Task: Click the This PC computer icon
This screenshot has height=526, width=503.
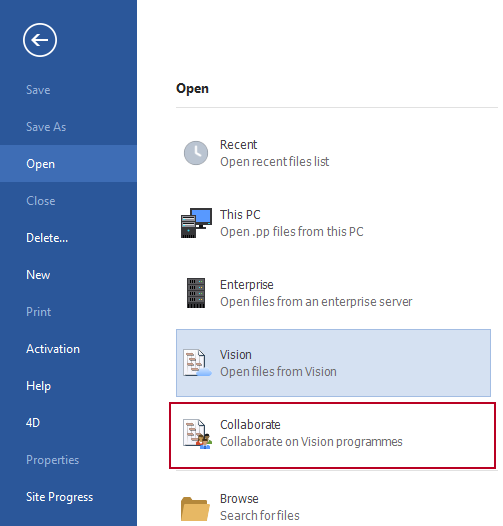Action: click(196, 223)
